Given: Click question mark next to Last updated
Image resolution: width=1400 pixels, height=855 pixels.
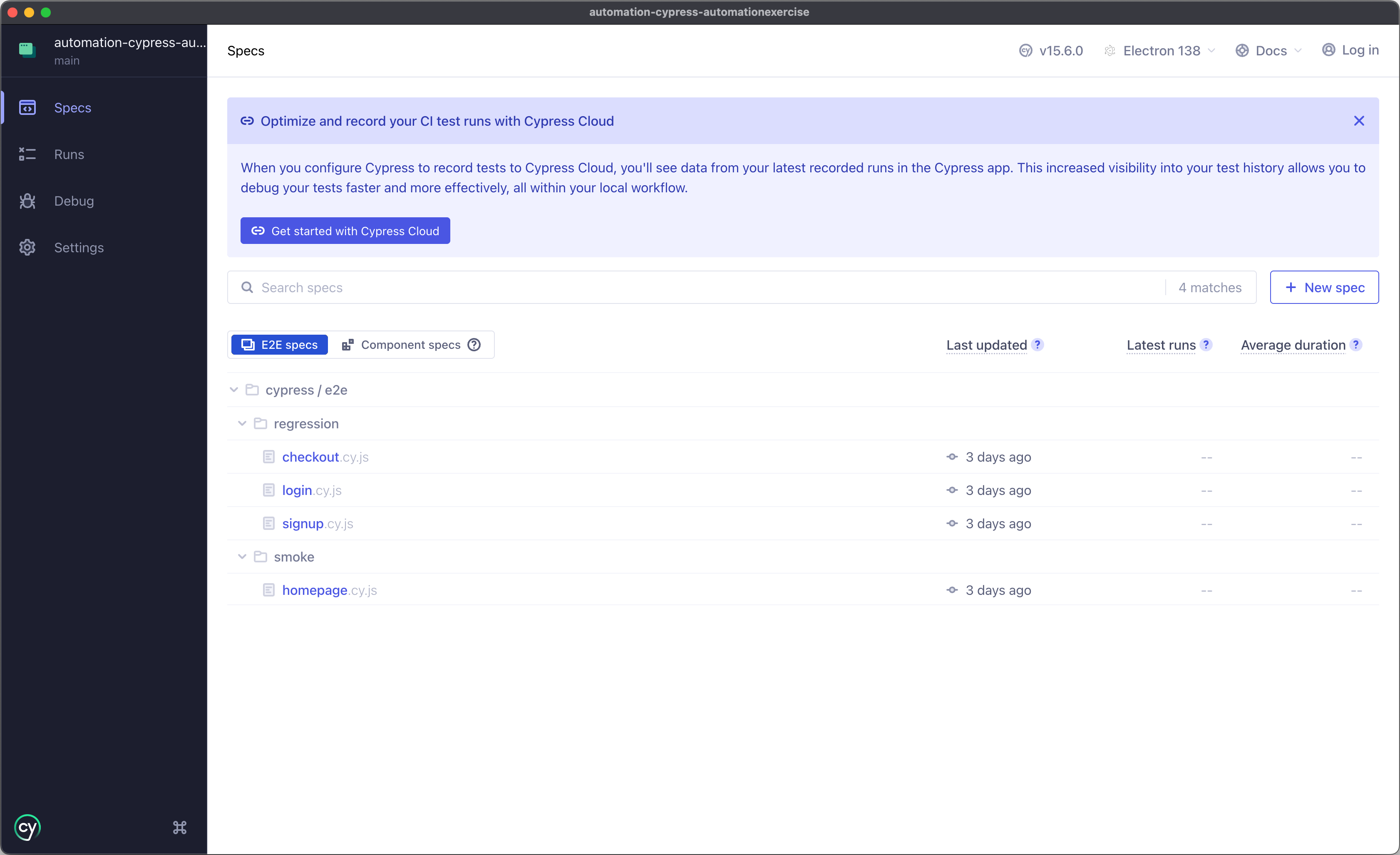Looking at the screenshot, I should tap(1038, 345).
